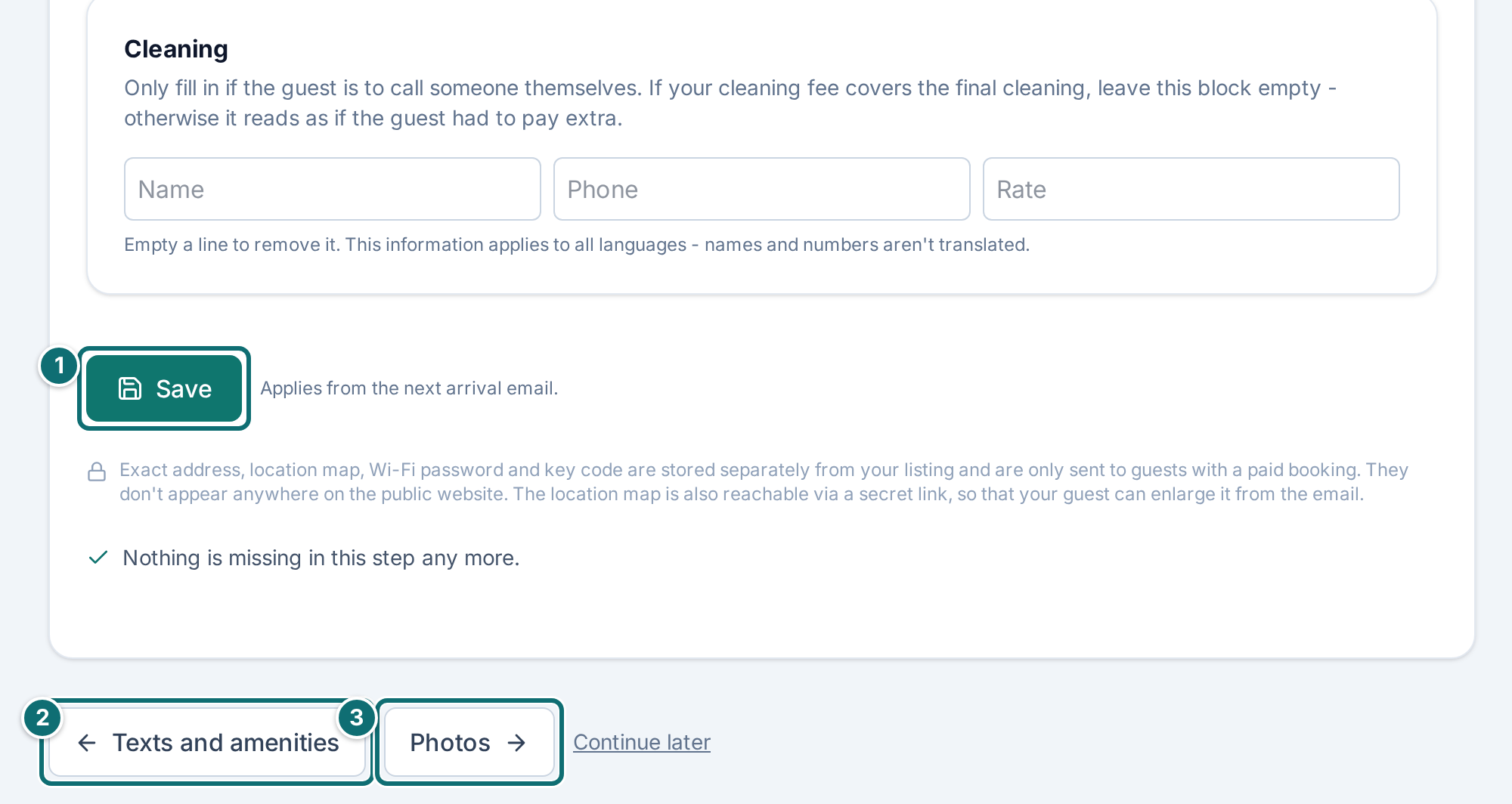Proceed to the Photos step

point(469,742)
